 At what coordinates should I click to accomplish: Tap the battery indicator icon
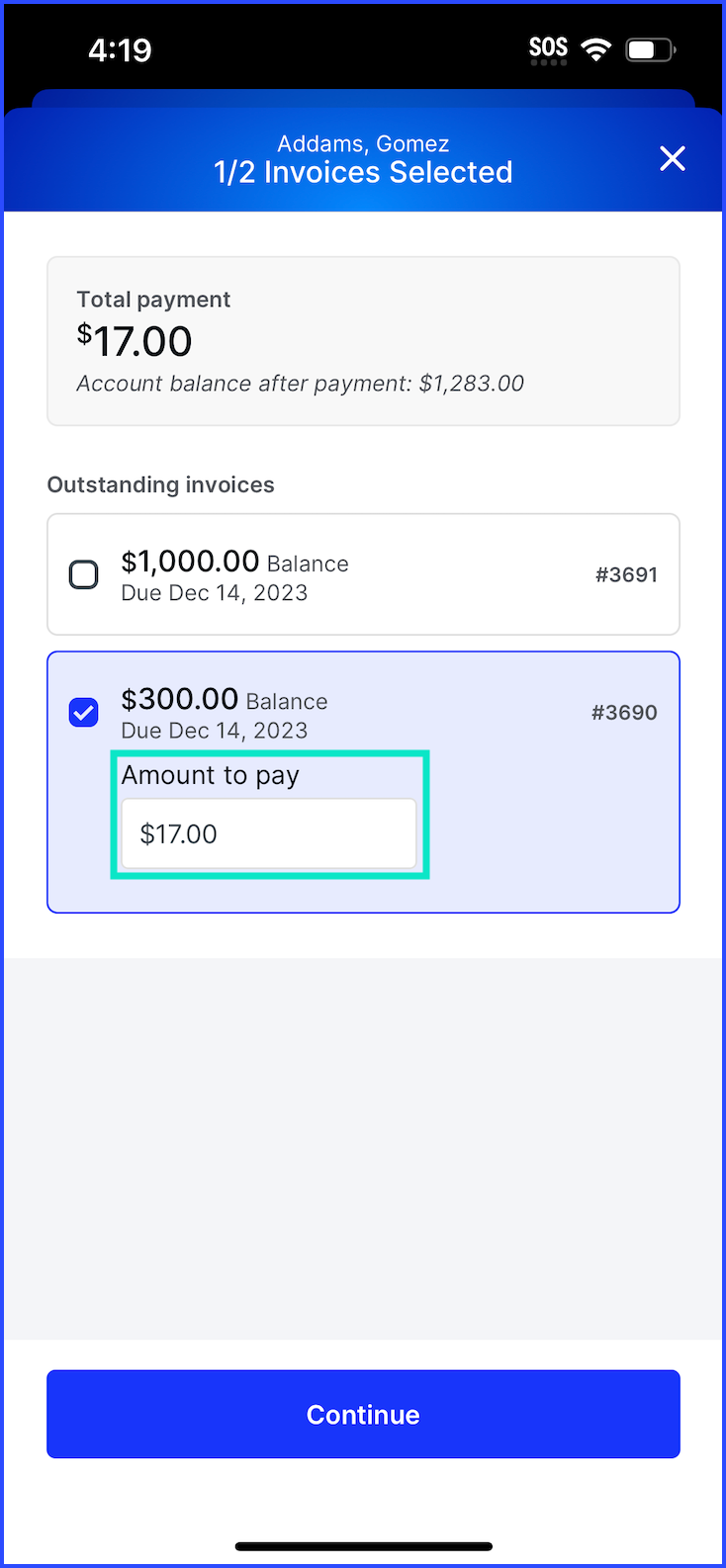point(651,49)
